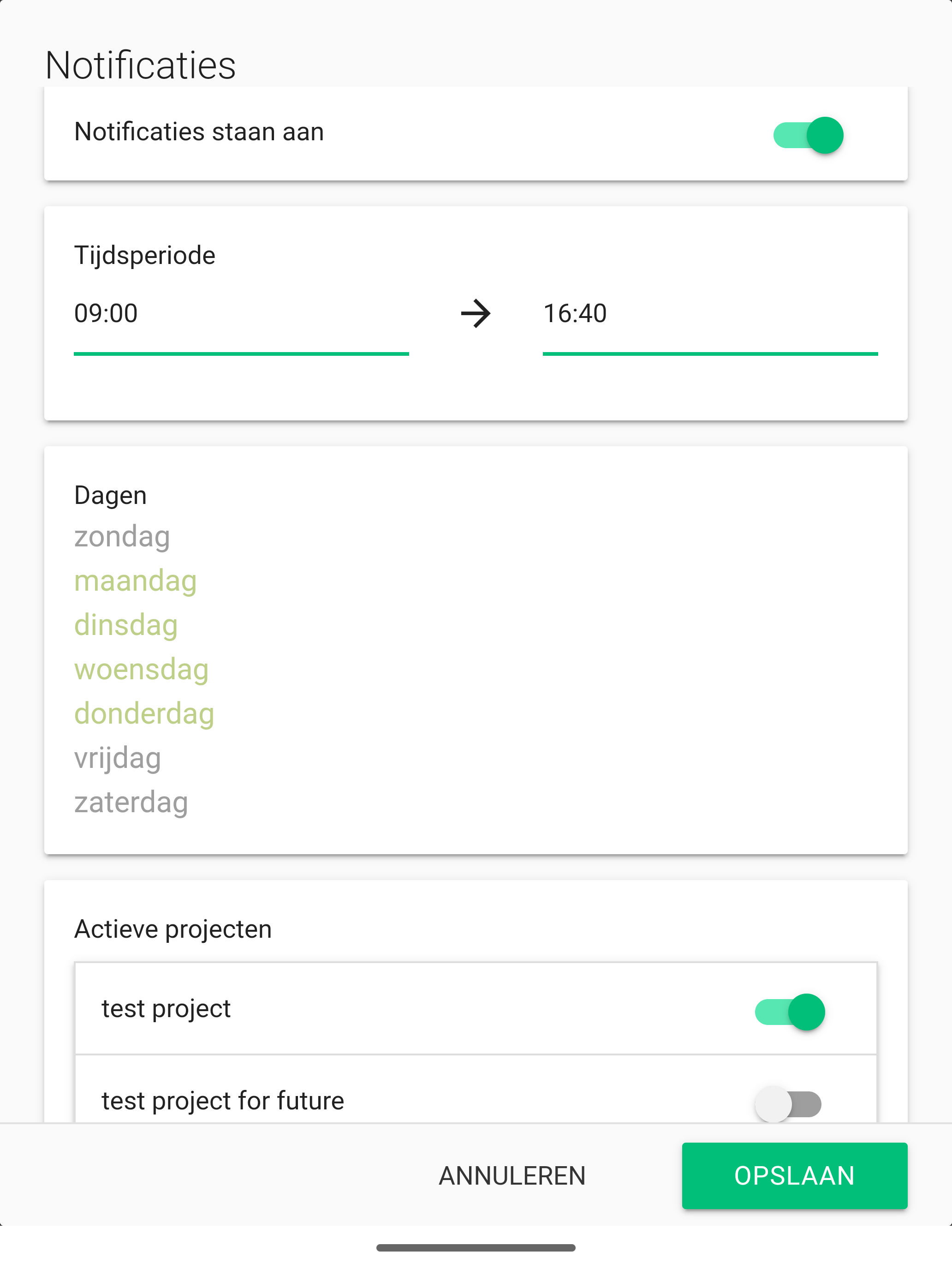Click the 'test project for future' label
The width and height of the screenshot is (952, 1270).
(223, 1101)
